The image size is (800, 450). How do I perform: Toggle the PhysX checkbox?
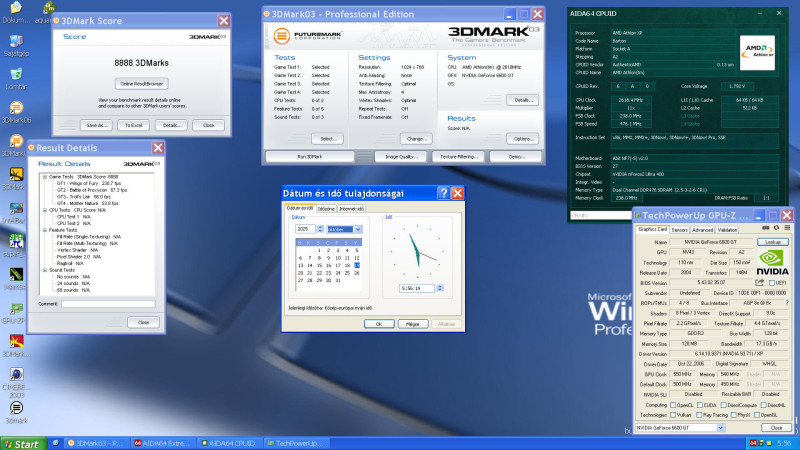point(734,415)
